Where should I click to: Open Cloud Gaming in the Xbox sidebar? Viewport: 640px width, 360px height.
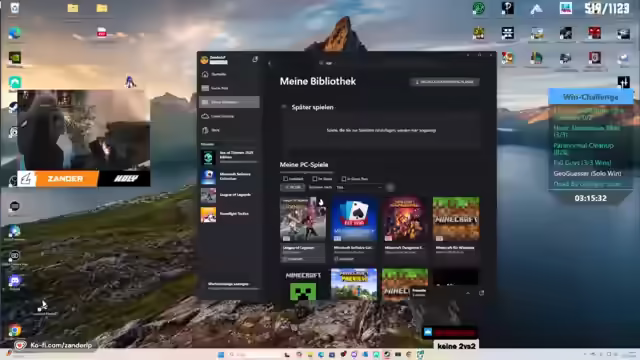pyautogui.click(x=229, y=116)
